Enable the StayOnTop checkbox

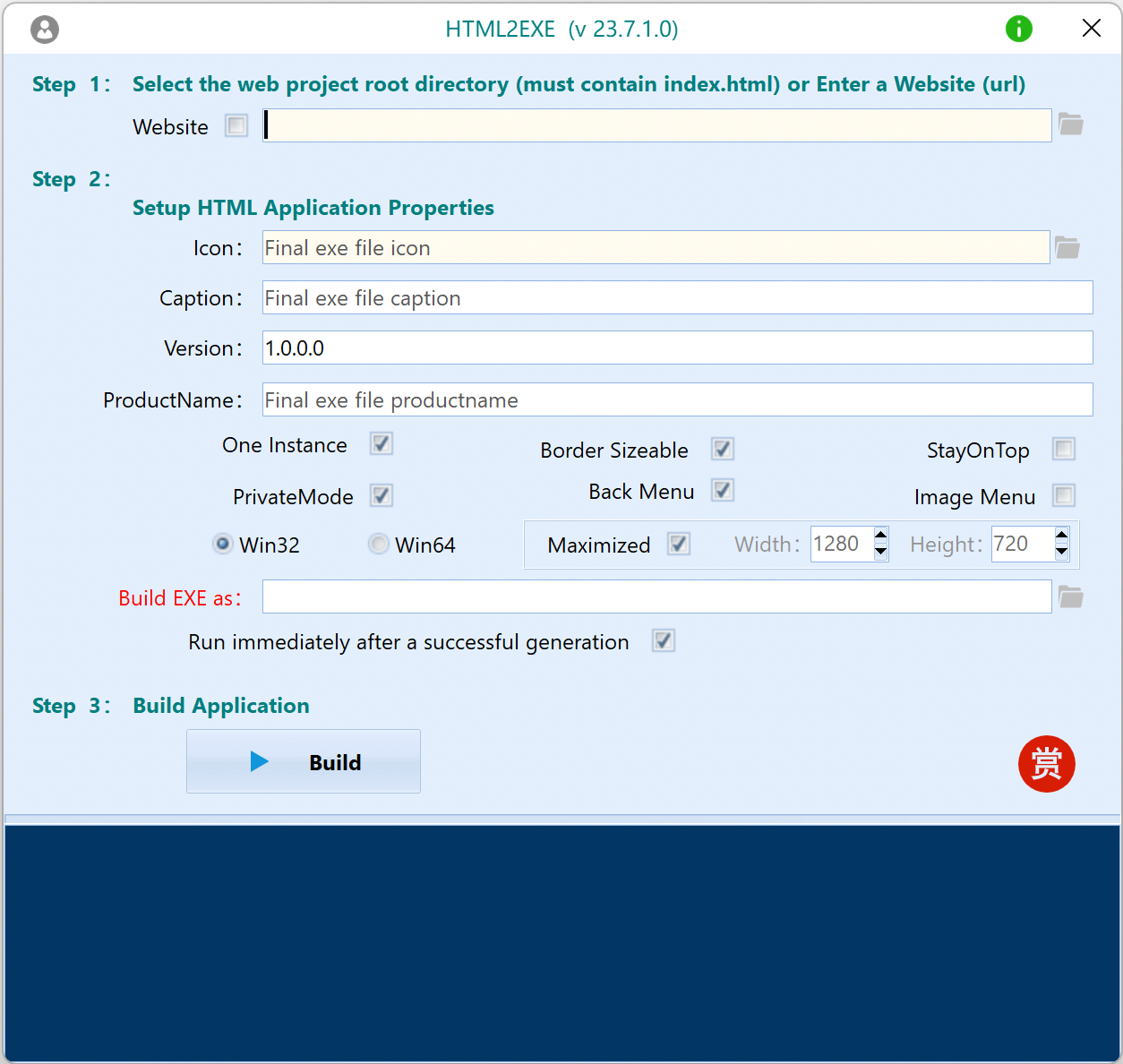point(1064,449)
